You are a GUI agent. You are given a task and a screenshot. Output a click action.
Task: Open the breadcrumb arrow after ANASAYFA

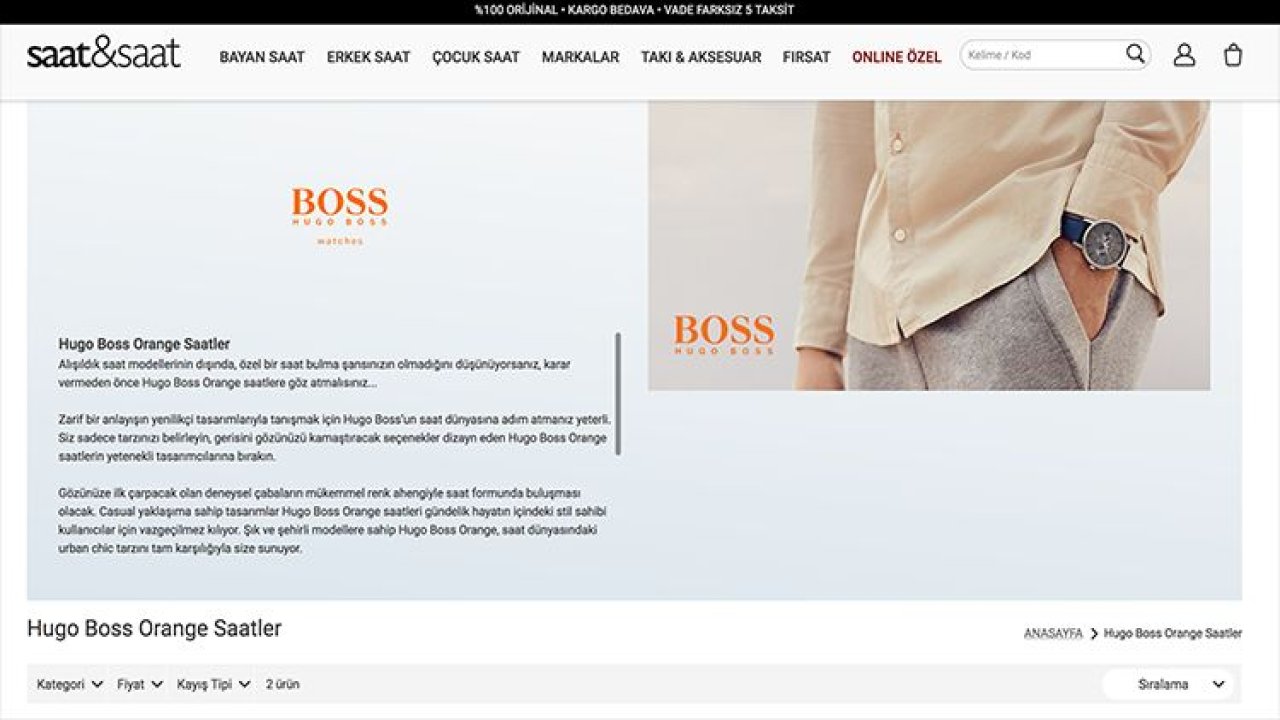(x=1093, y=632)
